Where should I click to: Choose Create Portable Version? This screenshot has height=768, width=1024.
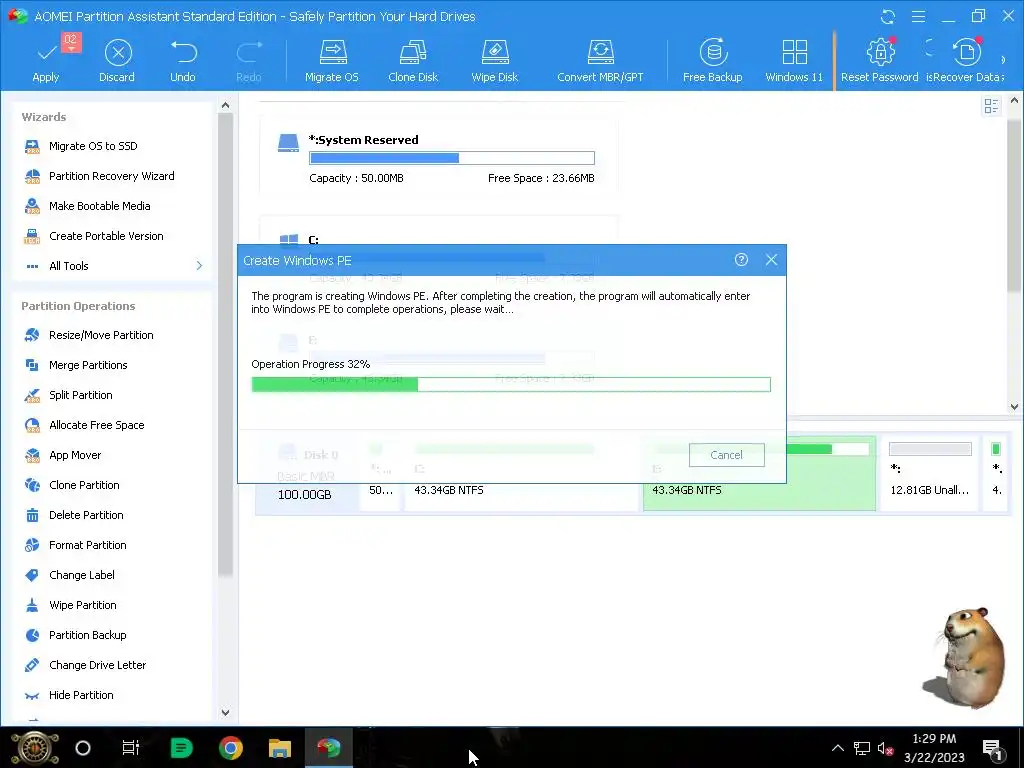click(x=106, y=236)
